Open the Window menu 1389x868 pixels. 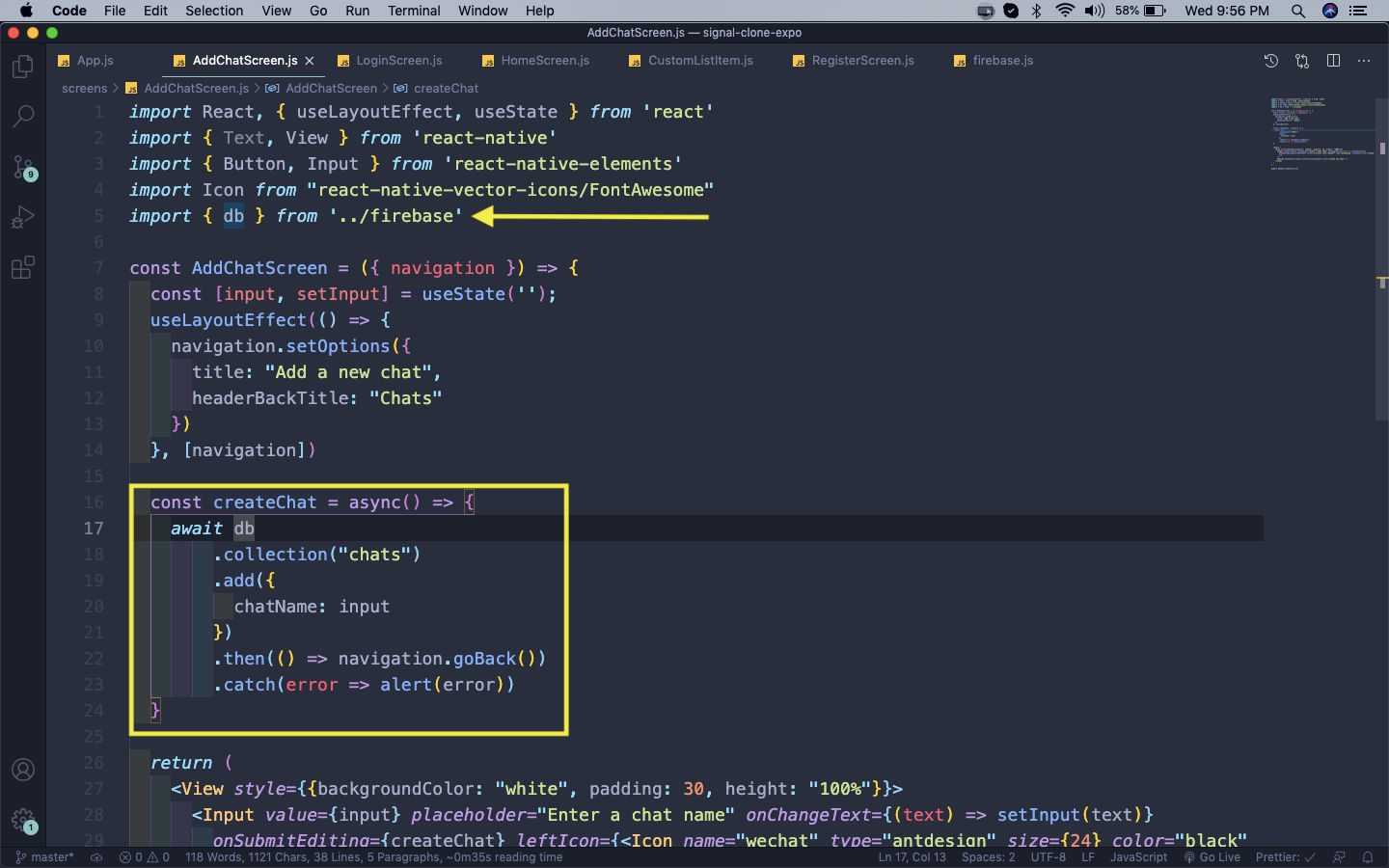(x=482, y=11)
